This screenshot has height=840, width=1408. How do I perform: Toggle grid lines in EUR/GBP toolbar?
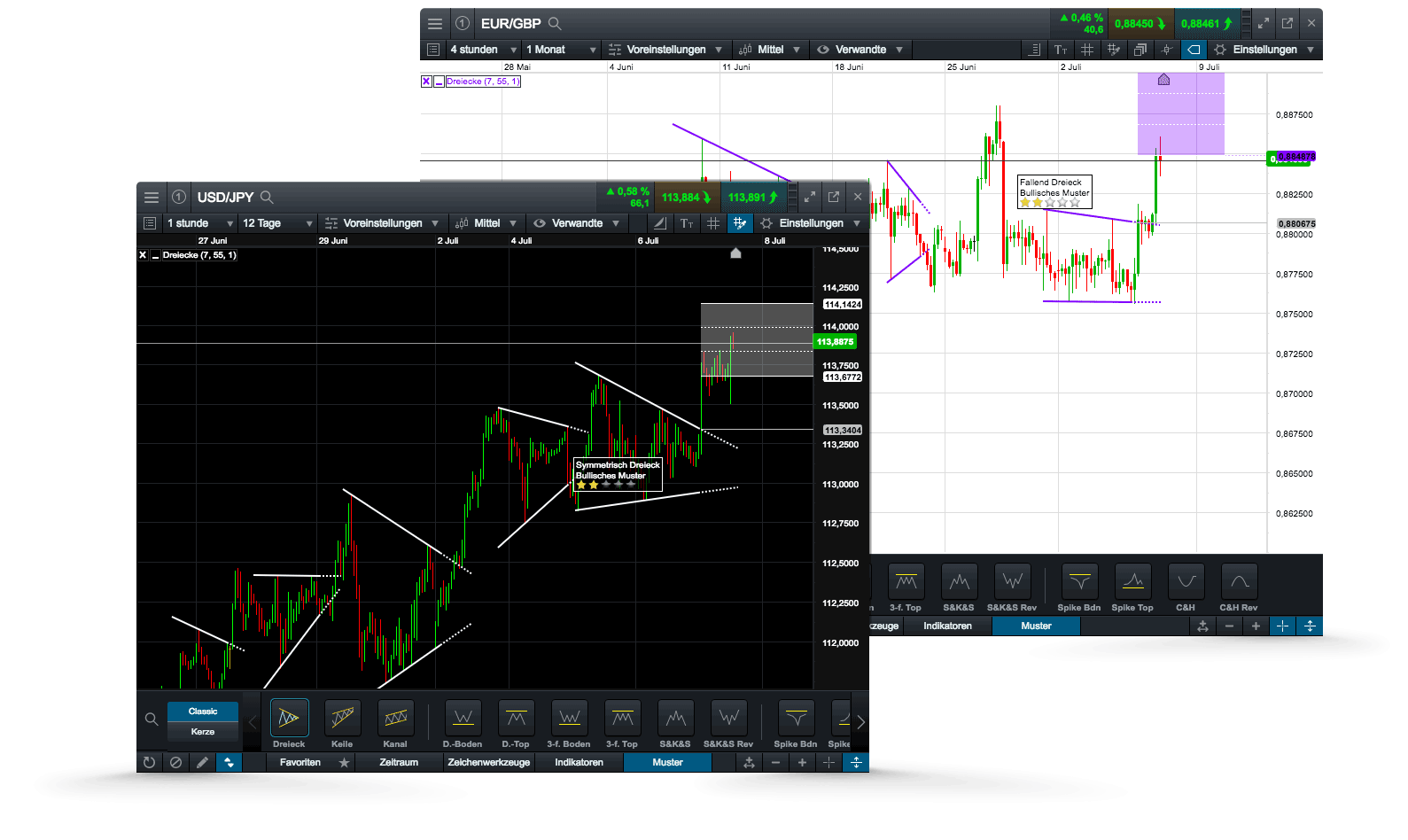coord(1087,50)
